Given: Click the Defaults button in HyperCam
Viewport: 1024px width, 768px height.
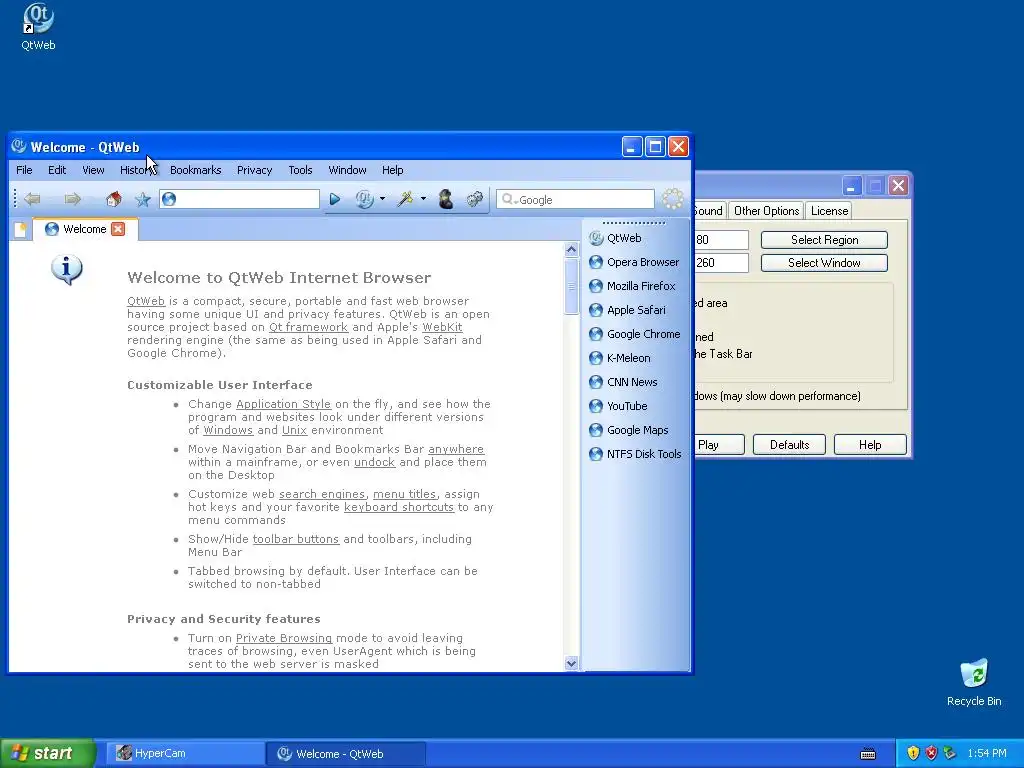Looking at the screenshot, I should click(x=789, y=445).
